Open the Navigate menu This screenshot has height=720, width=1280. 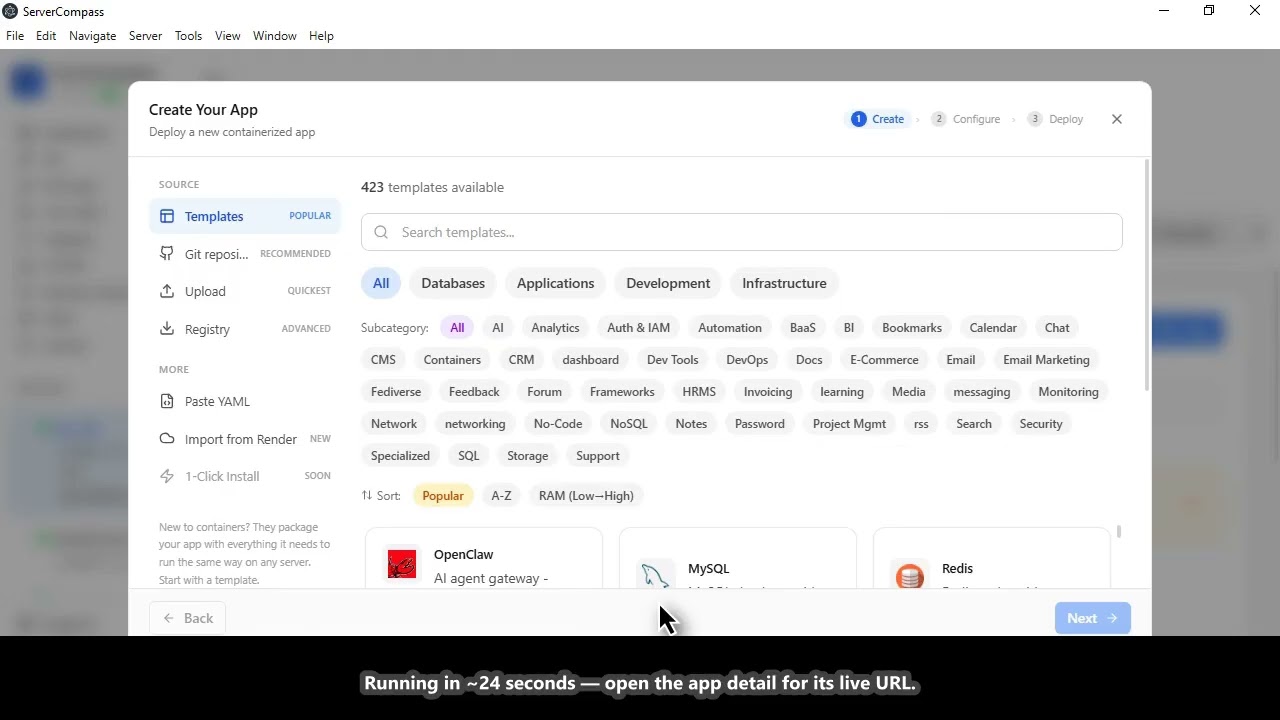point(92,36)
